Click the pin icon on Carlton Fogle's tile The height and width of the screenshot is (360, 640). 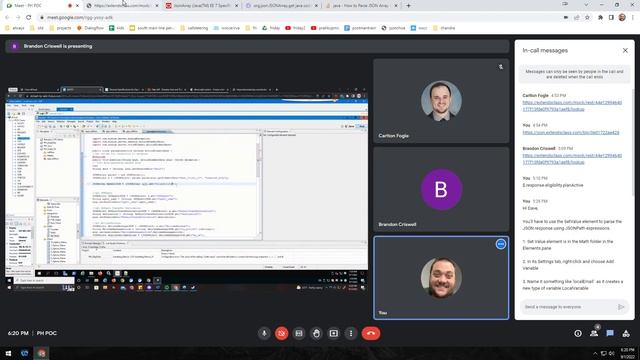tap(501, 67)
